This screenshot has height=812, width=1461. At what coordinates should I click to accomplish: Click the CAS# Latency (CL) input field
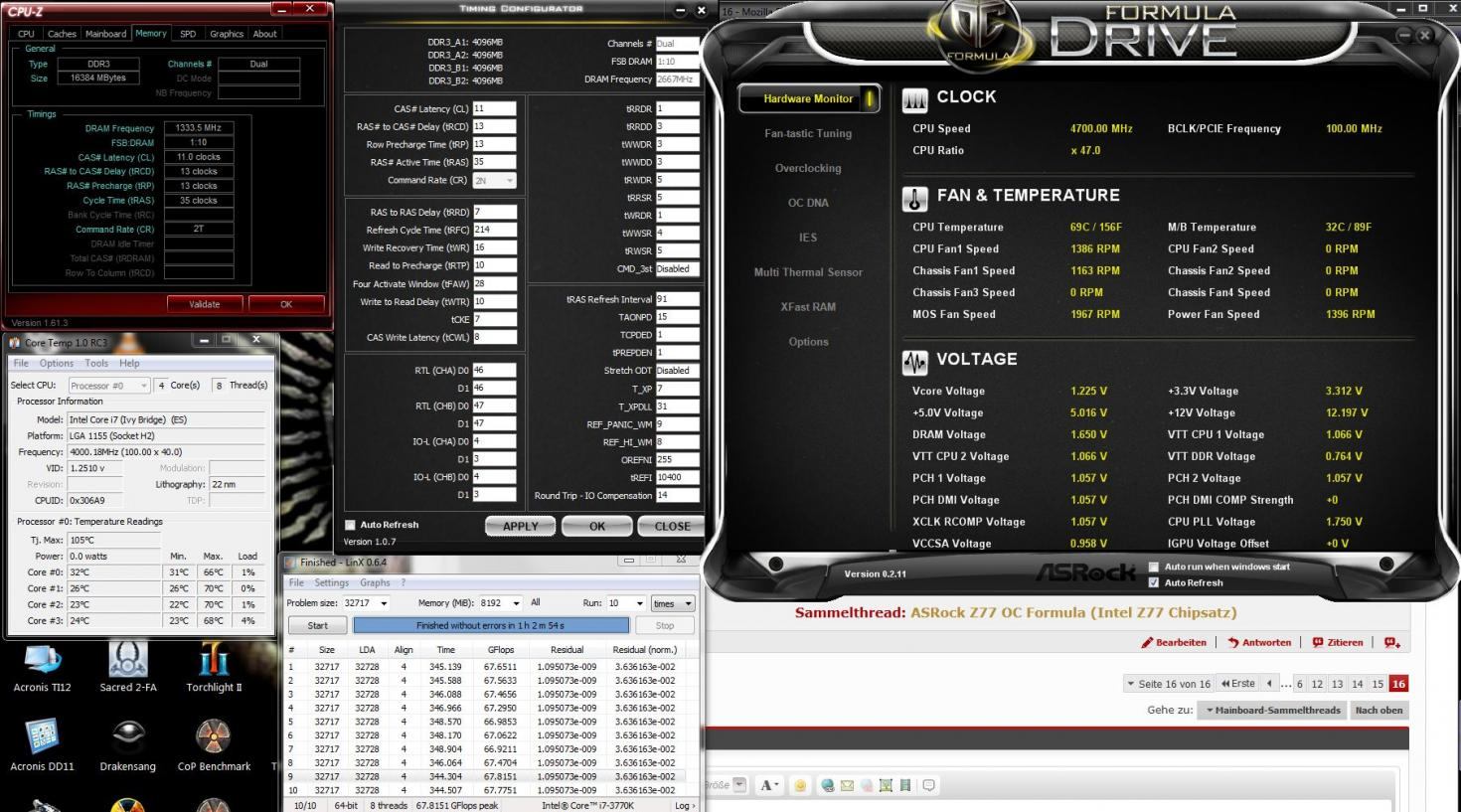click(494, 108)
